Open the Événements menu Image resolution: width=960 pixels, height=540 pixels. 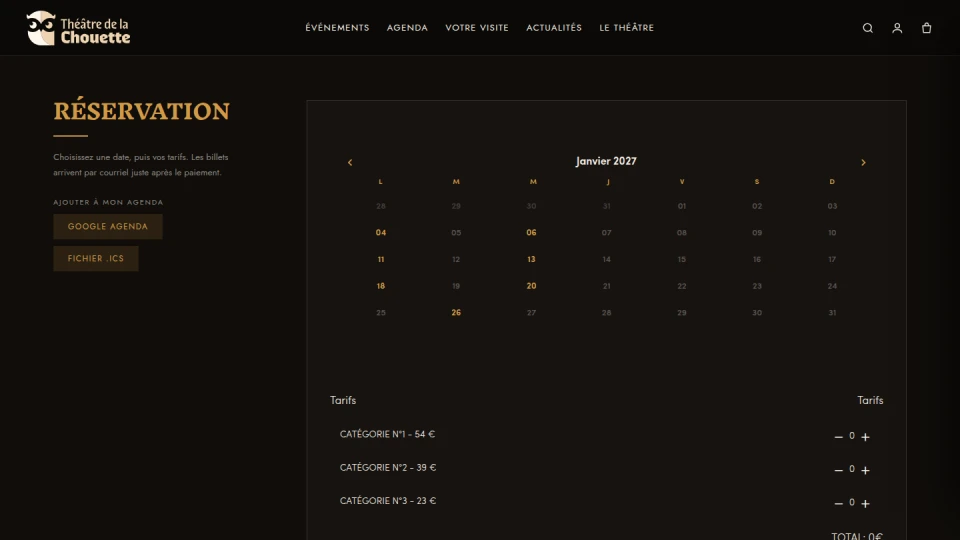[337, 28]
